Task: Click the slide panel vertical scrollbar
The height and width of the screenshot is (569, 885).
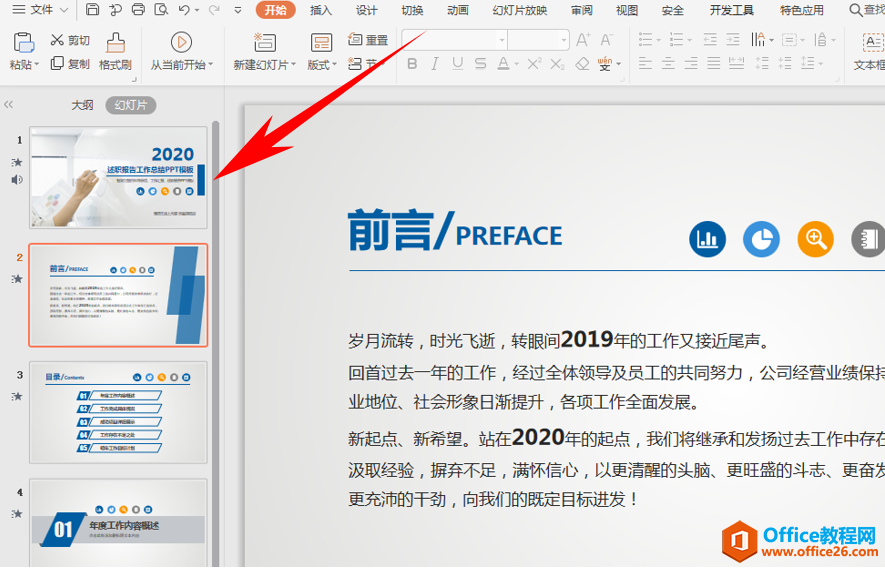Action: [x=216, y=344]
